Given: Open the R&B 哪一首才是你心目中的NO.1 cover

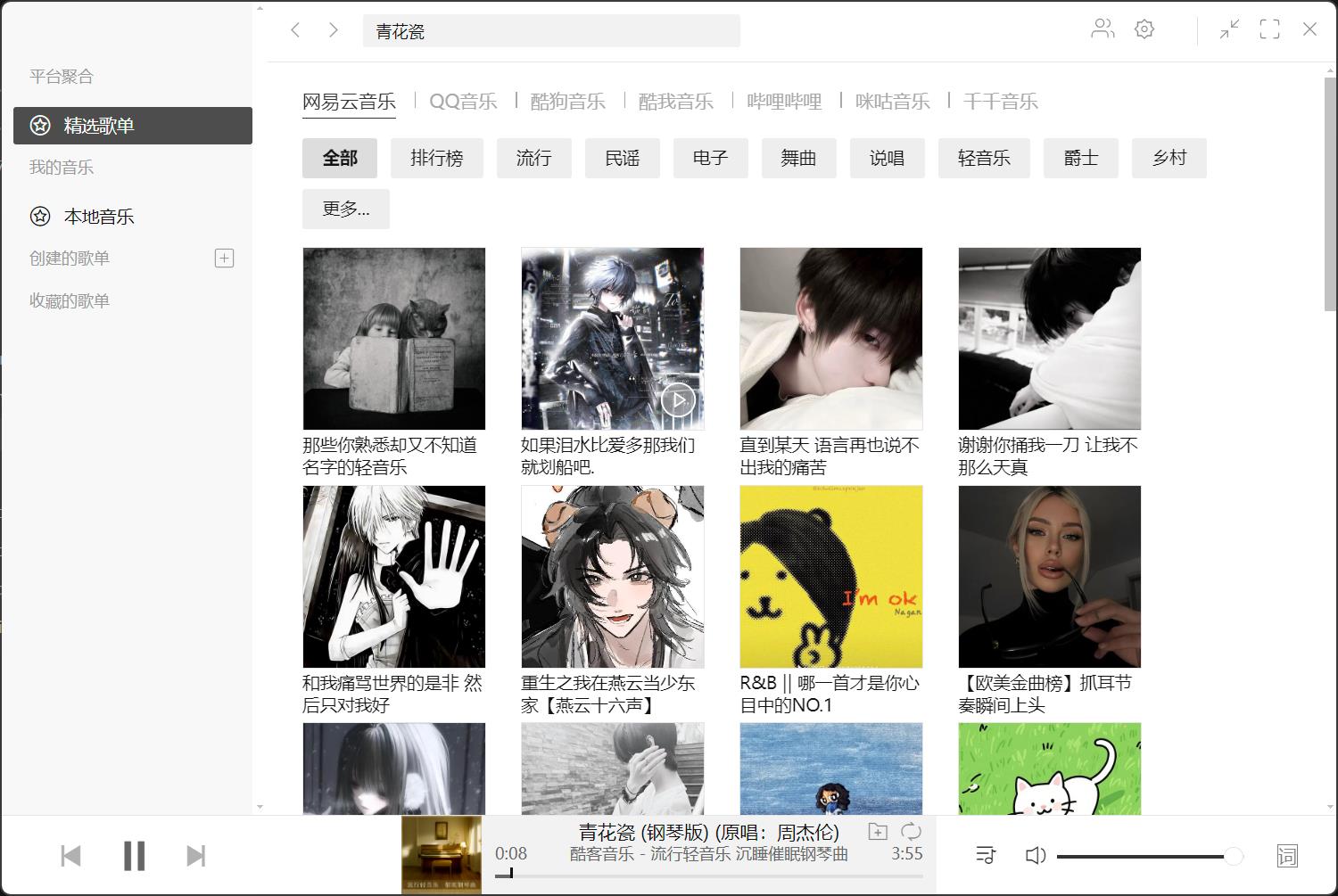Looking at the screenshot, I should [831, 577].
